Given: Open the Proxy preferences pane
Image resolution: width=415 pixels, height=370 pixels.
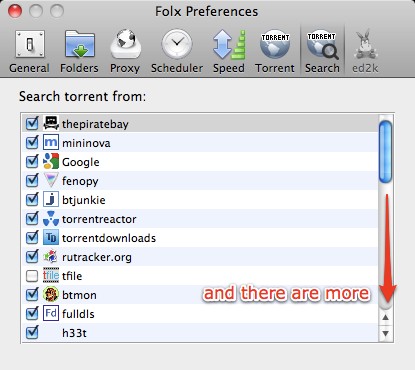Looking at the screenshot, I should [x=125, y=51].
